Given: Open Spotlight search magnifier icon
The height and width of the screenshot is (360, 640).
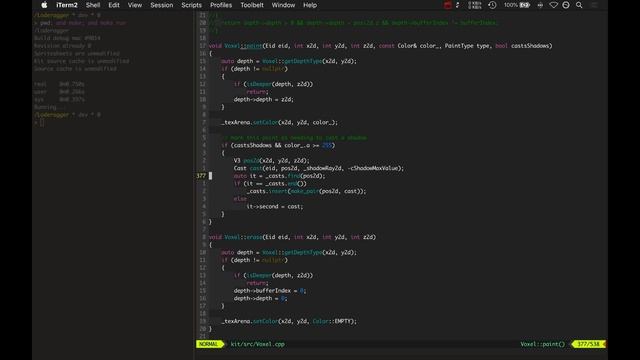Looking at the screenshot, I should (x=579, y=5).
